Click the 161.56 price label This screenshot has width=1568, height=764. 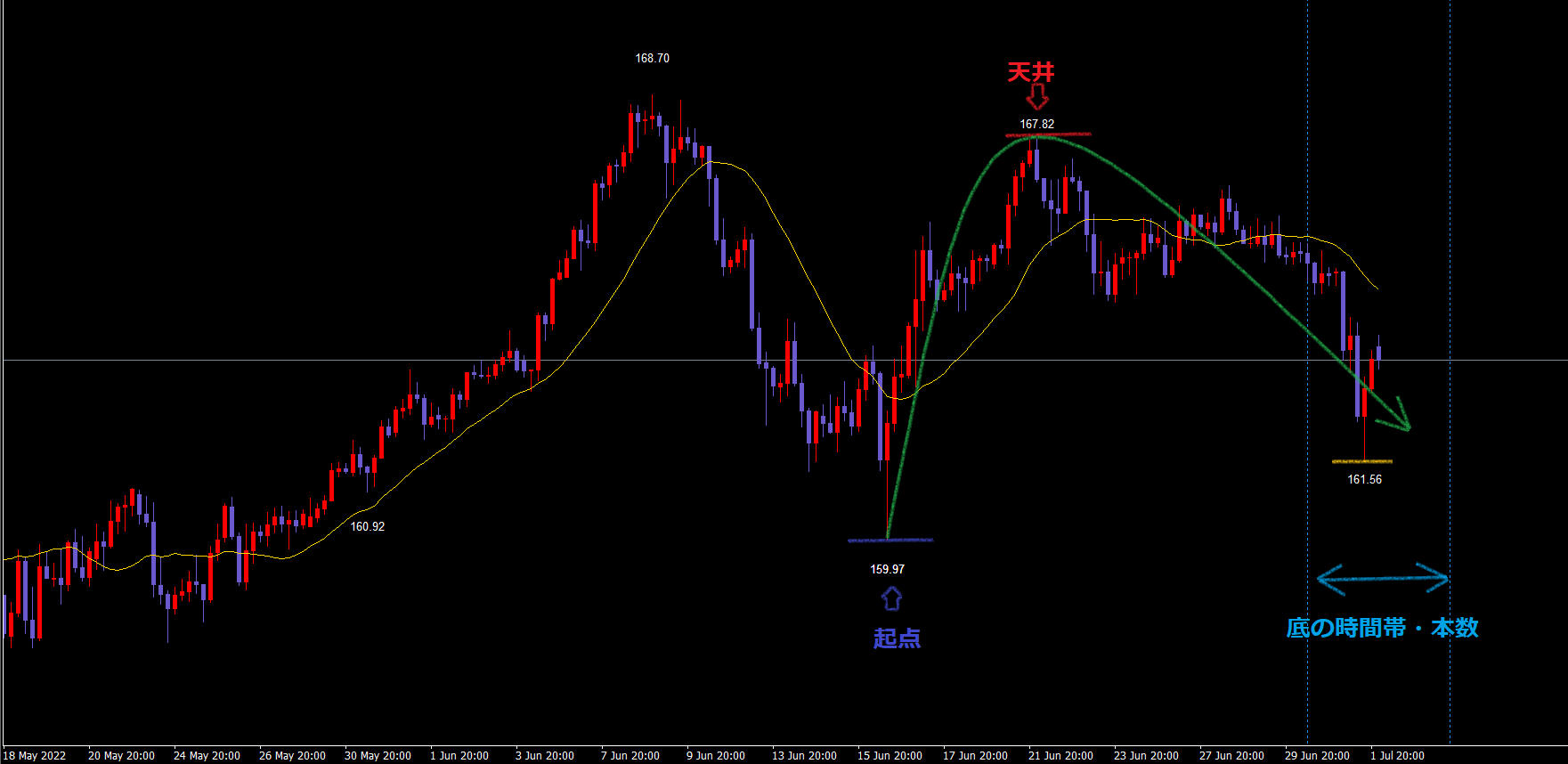[1364, 480]
